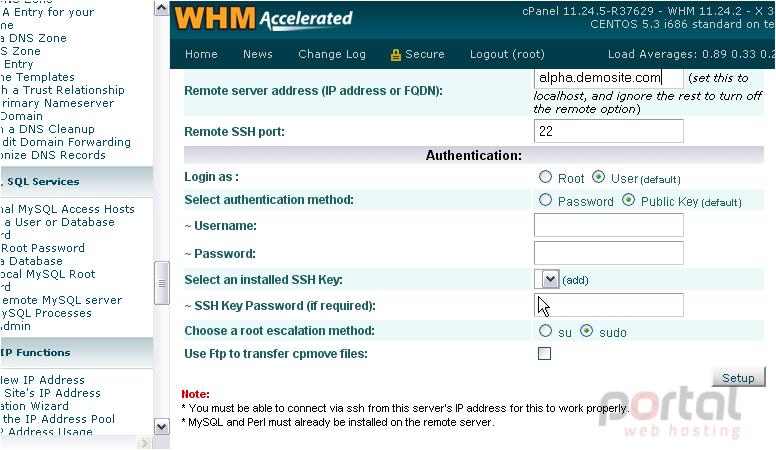The height and width of the screenshot is (450, 776).
Task: Open the Home menu item
Action: (201, 54)
